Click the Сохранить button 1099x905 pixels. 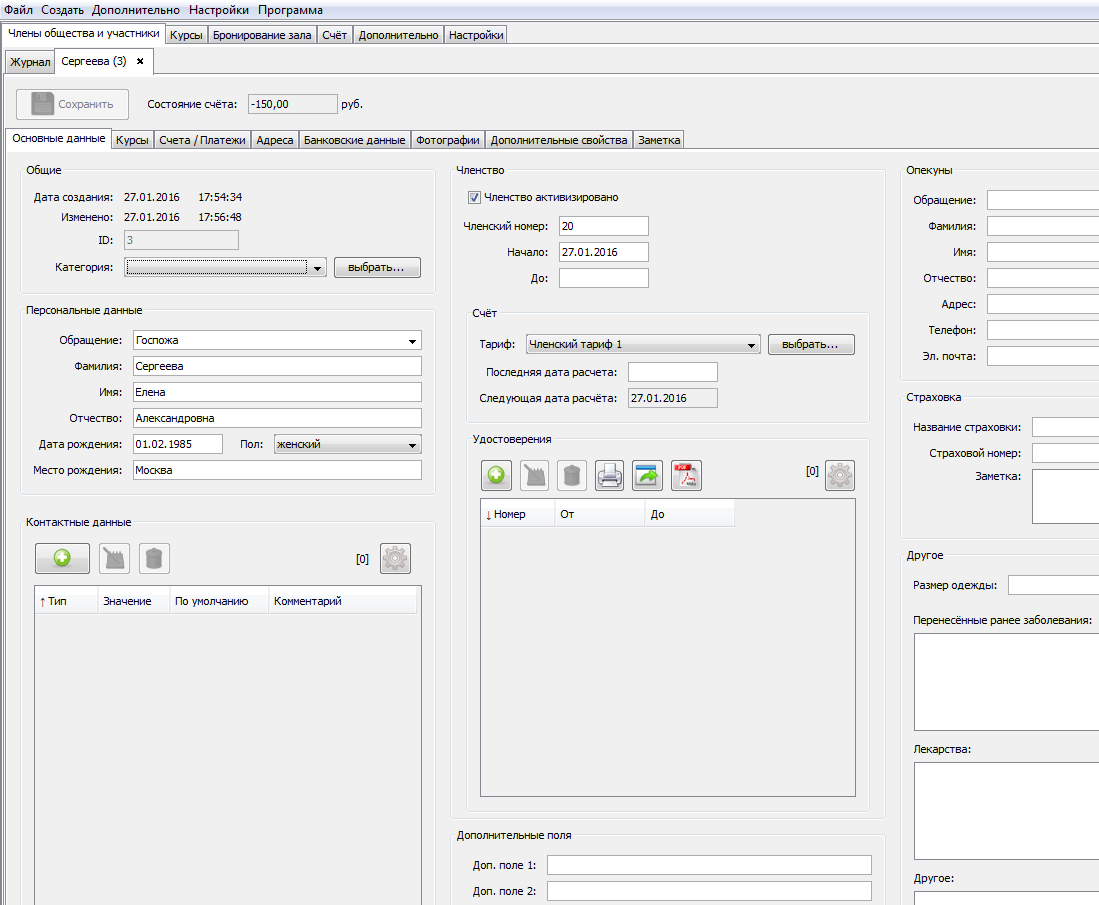pyautogui.click(x=72, y=104)
